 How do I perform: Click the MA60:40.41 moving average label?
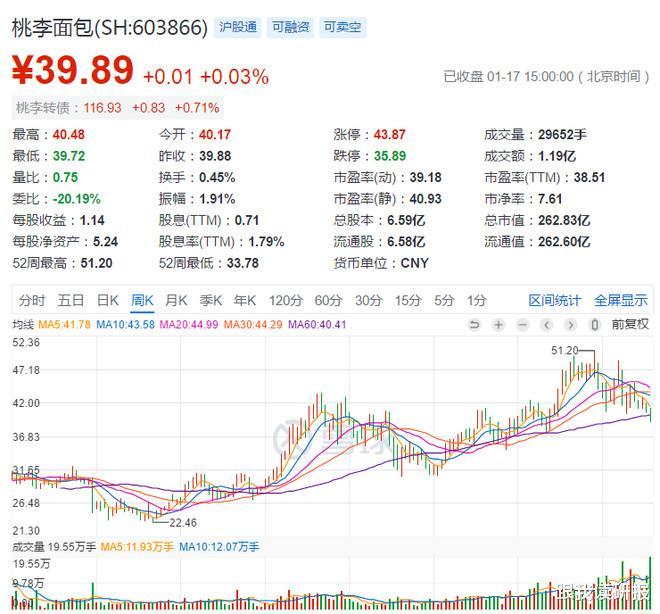pyautogui.click(x=317, y=324)
